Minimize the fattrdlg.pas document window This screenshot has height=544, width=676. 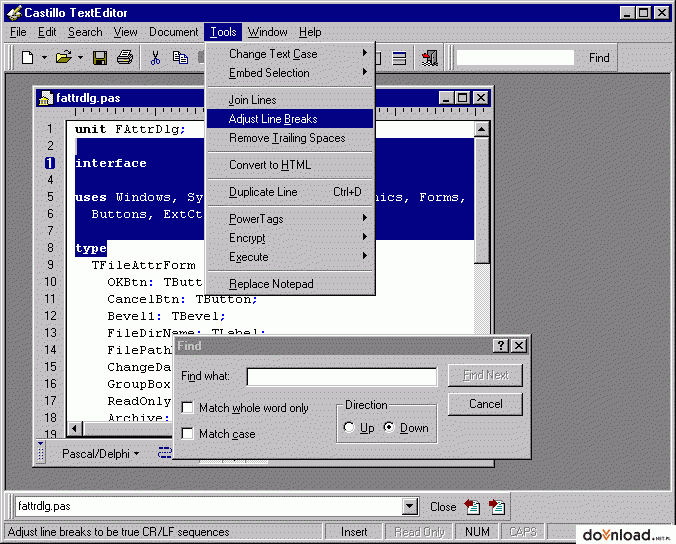[447, 98]
